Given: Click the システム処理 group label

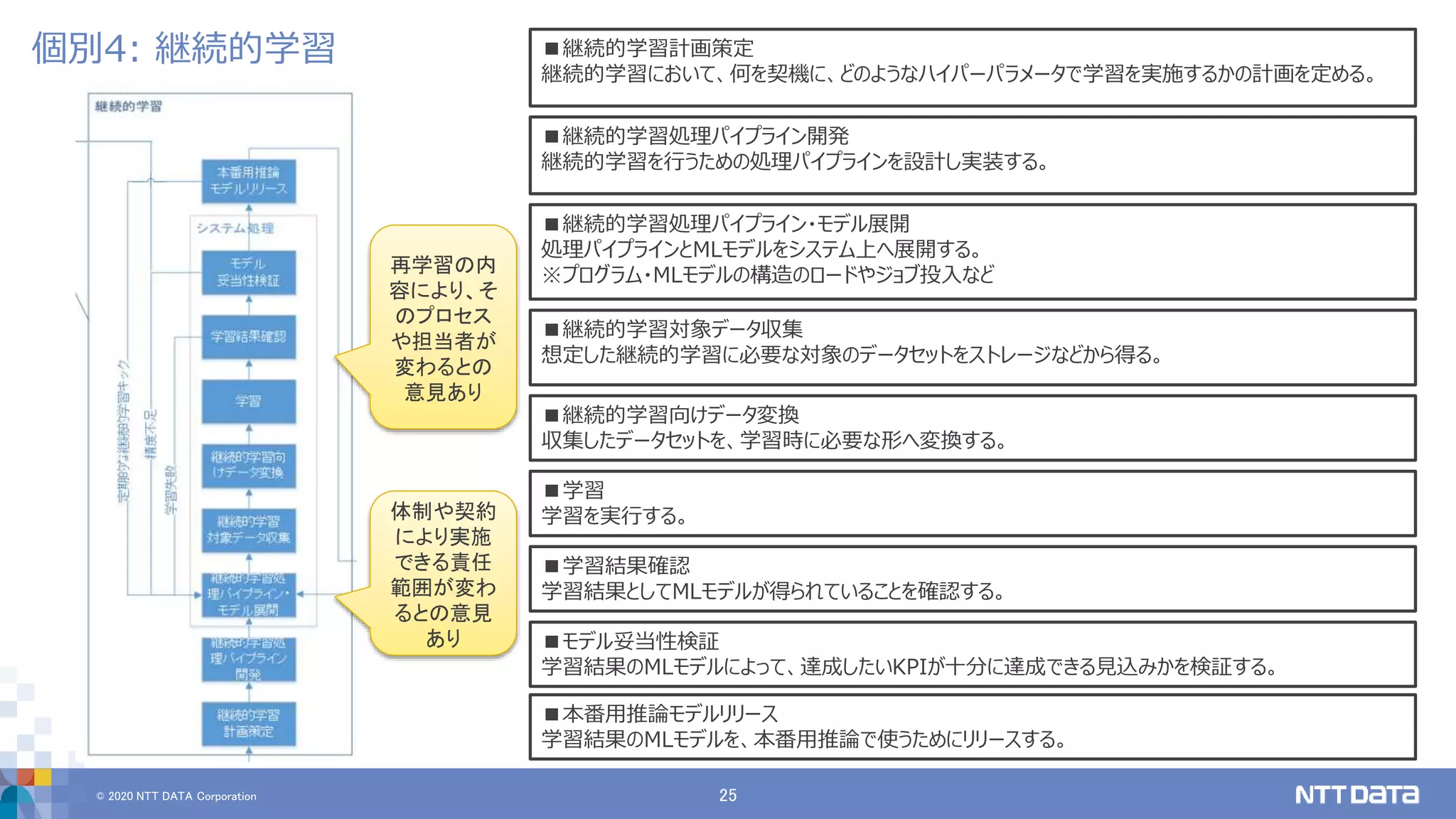Looking at the screenshot, I should [235, 228].
